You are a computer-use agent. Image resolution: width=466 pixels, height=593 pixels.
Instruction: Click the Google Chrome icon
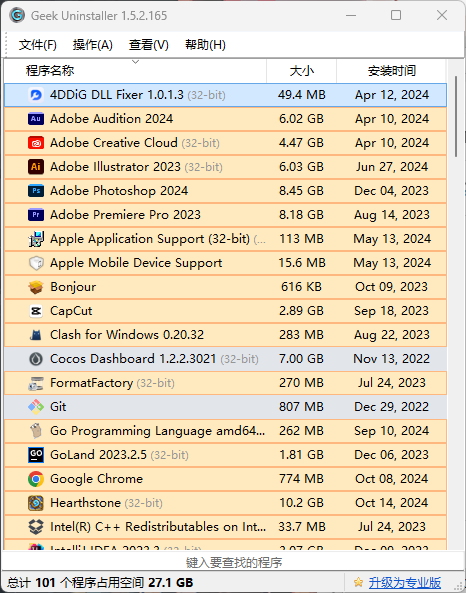point(36,479)
